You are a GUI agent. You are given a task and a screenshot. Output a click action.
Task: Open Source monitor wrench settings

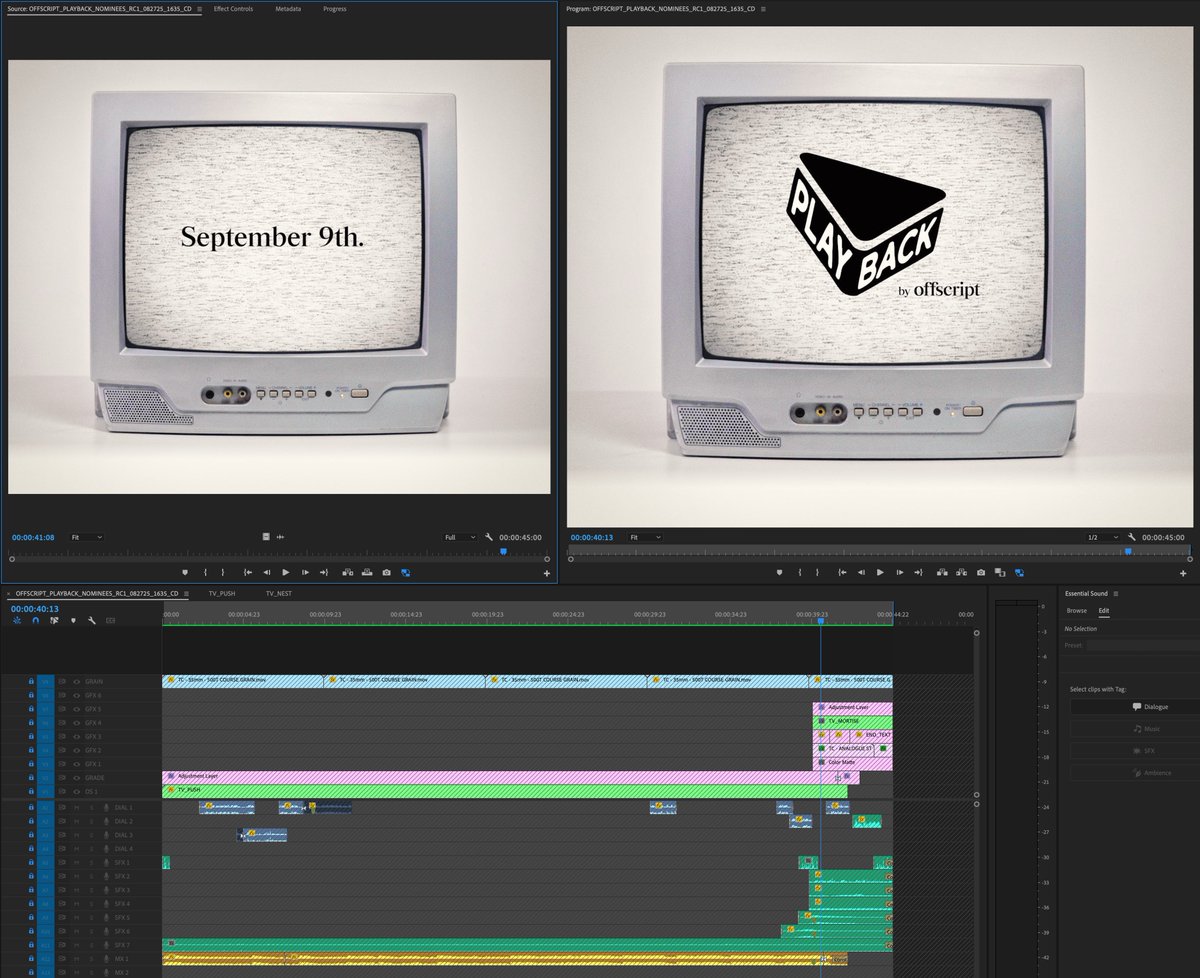[x=489, y=537]
